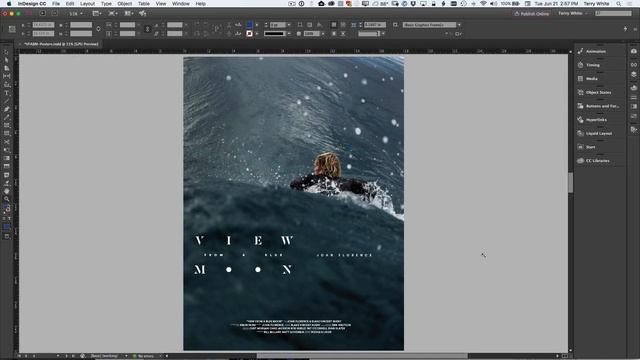Click the No errors preflight status
The width and height of the screenshot is (640, 360).
tap(143, 356)
